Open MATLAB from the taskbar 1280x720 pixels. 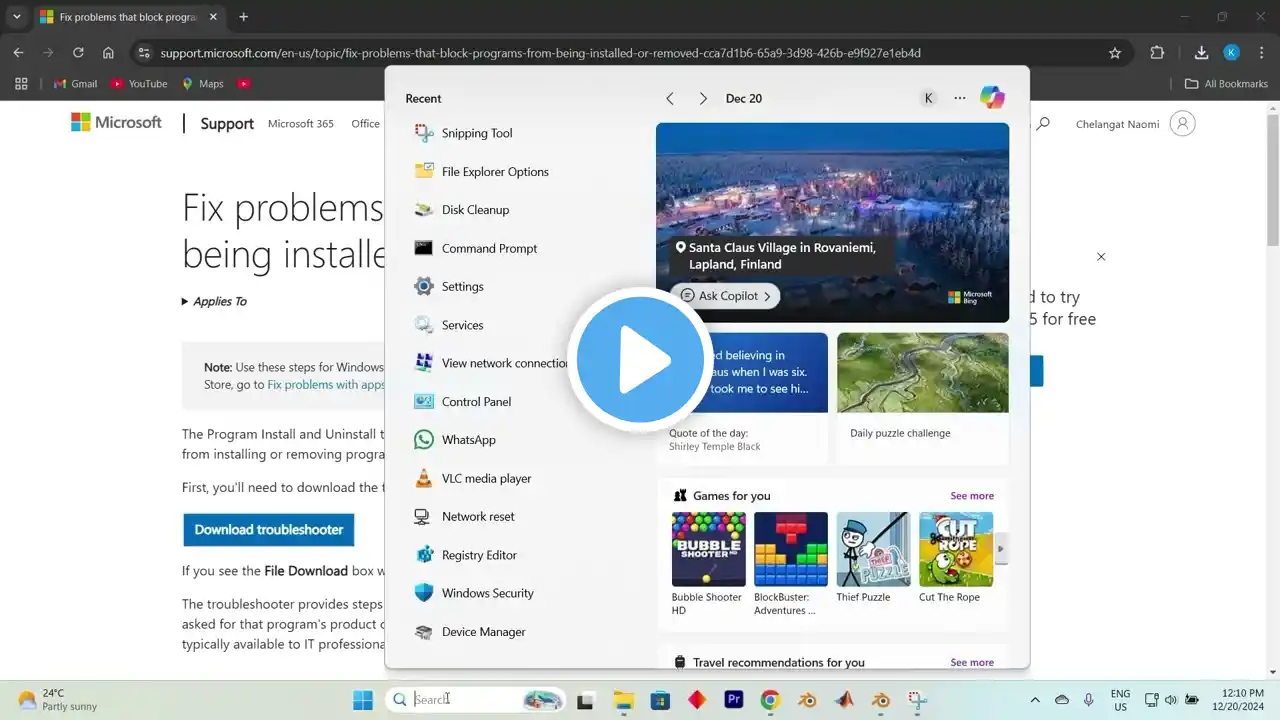click(844, 700)
